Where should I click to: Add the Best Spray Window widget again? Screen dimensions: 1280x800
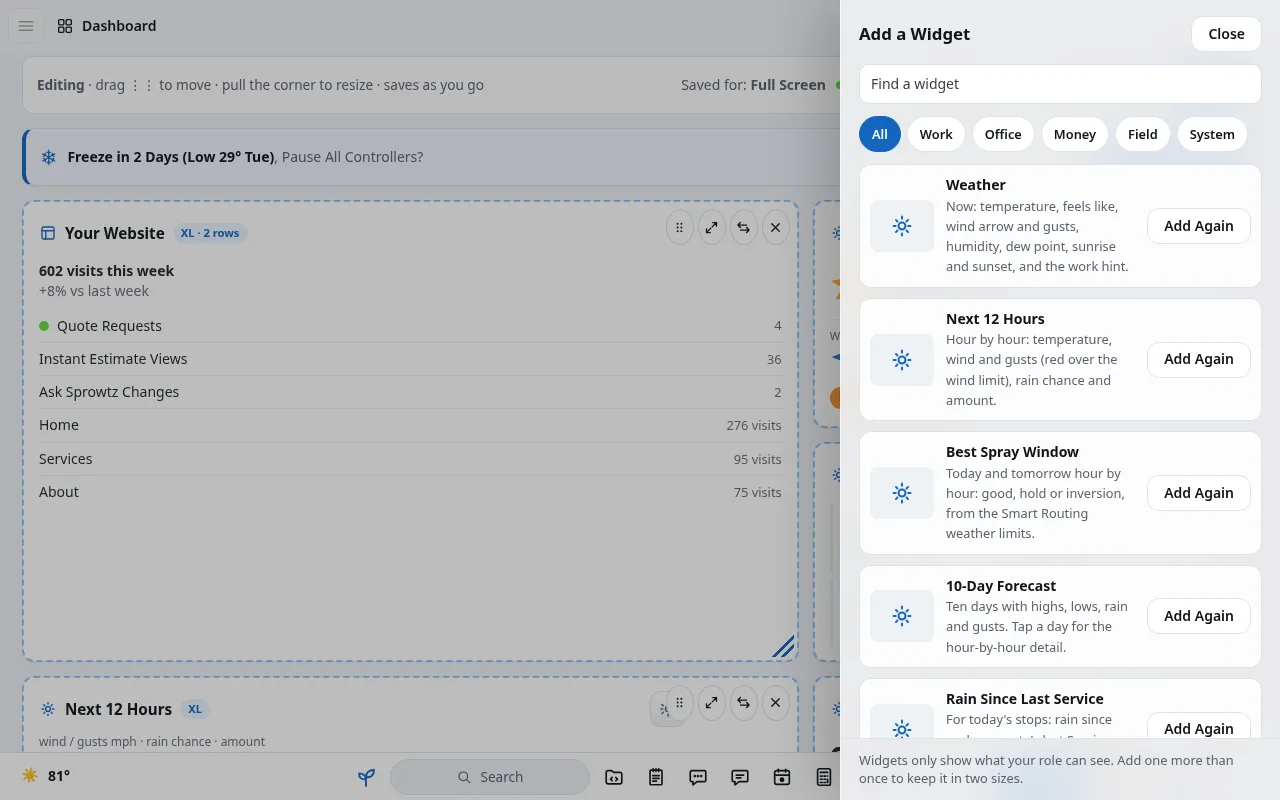pyautogui.click(x=1198, y=493)
